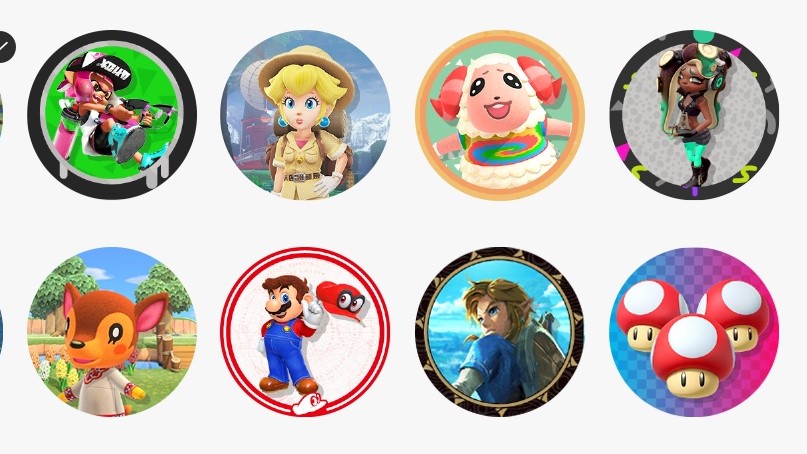The height and width of the screenshot is (454, 807).
Task: Select the Mario holding Cappy avatar
Action: tap(305, 332)
